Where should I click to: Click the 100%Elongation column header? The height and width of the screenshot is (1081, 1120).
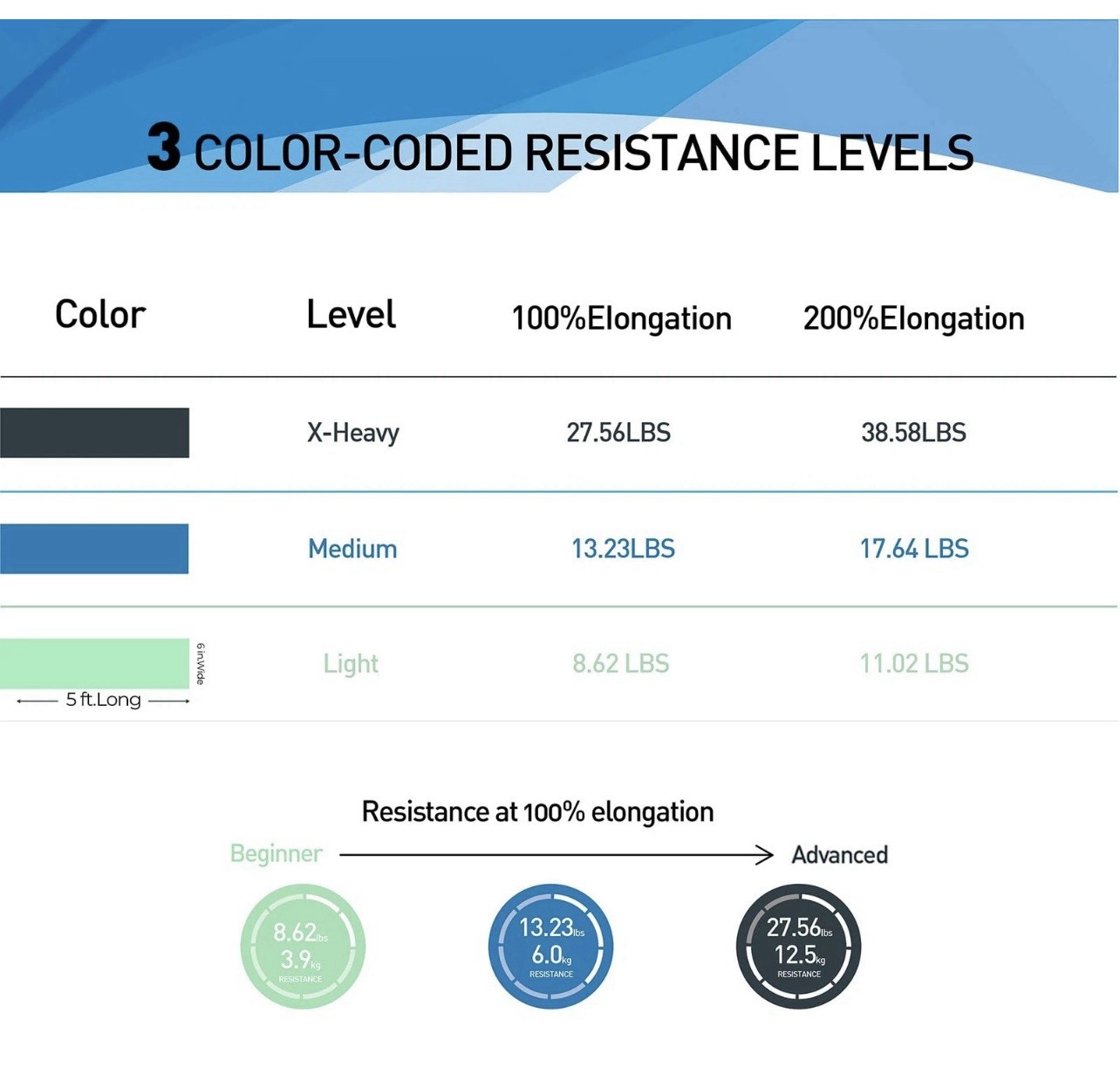(621, 319)
